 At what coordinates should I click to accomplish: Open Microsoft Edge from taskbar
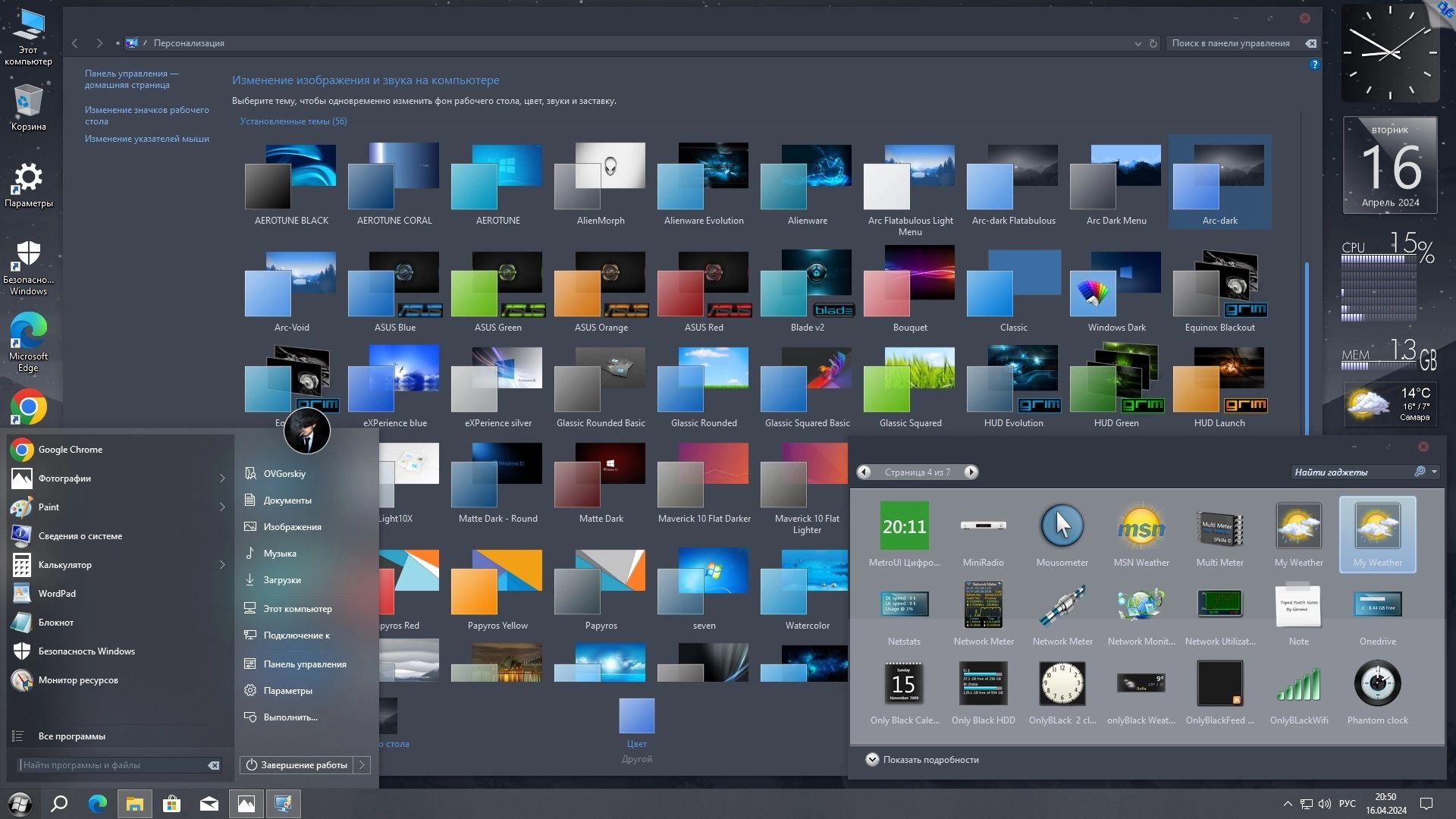click(98, 804)
